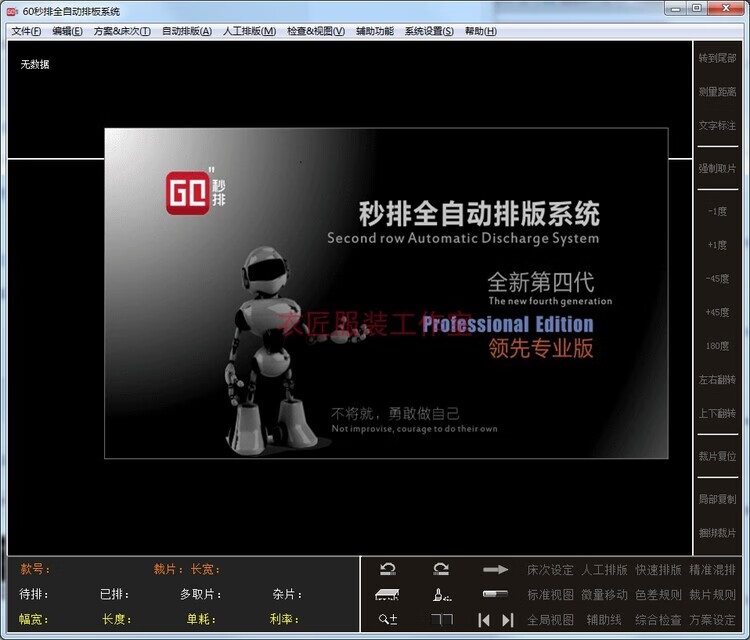The image size is (750, 640).
Task: Jump to last with skip-forward icon
Action: 507,620
